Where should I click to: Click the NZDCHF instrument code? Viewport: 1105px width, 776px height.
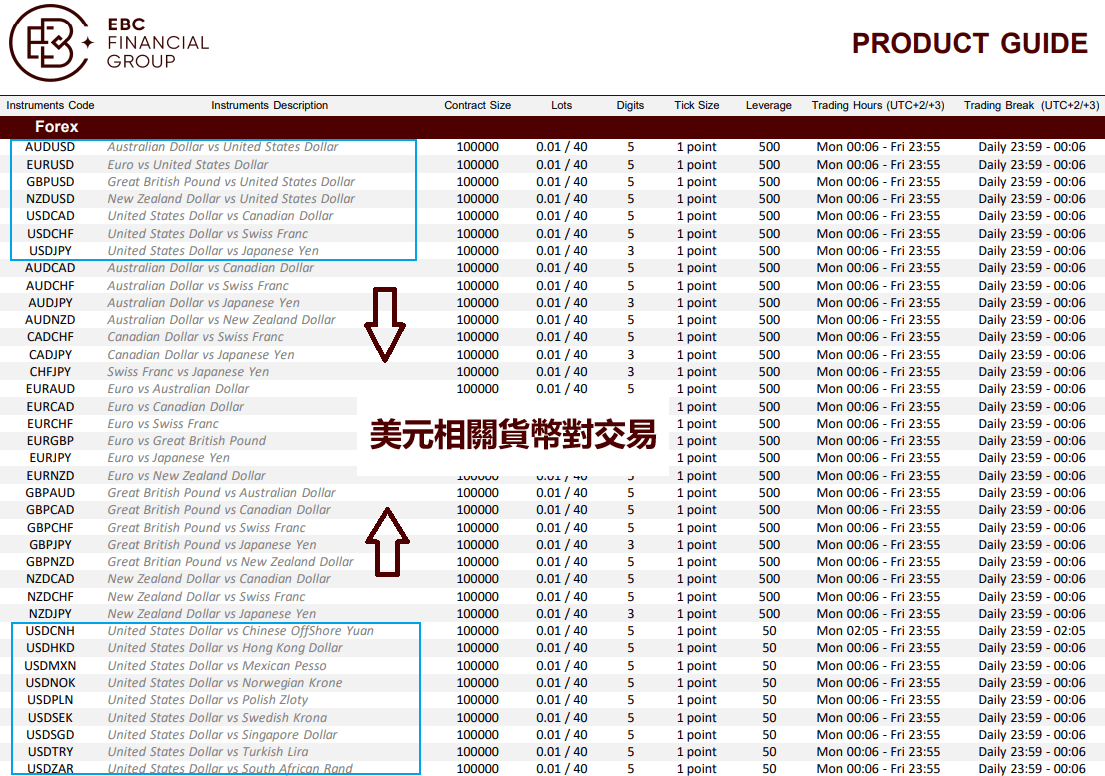pyautogui.click(x=50, y=597)
